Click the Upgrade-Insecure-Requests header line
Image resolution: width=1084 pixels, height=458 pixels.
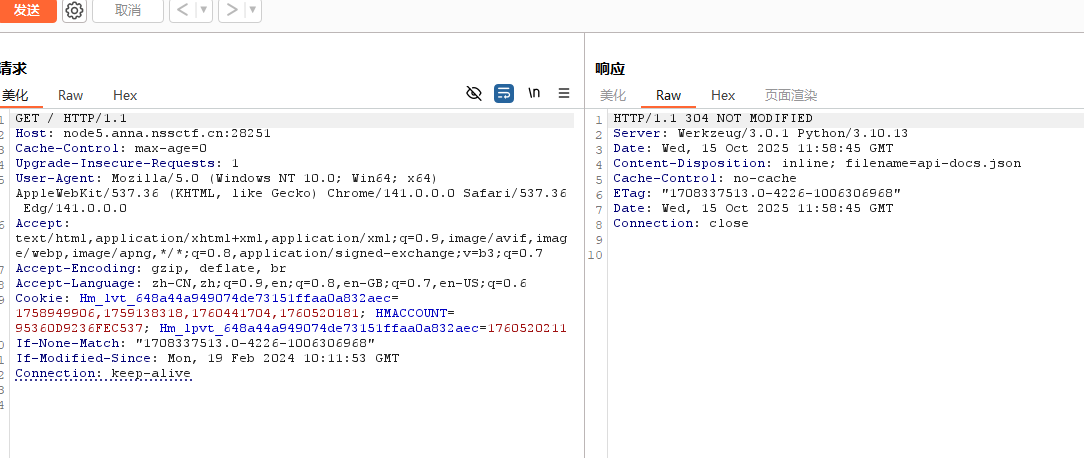tap(127, 164)
